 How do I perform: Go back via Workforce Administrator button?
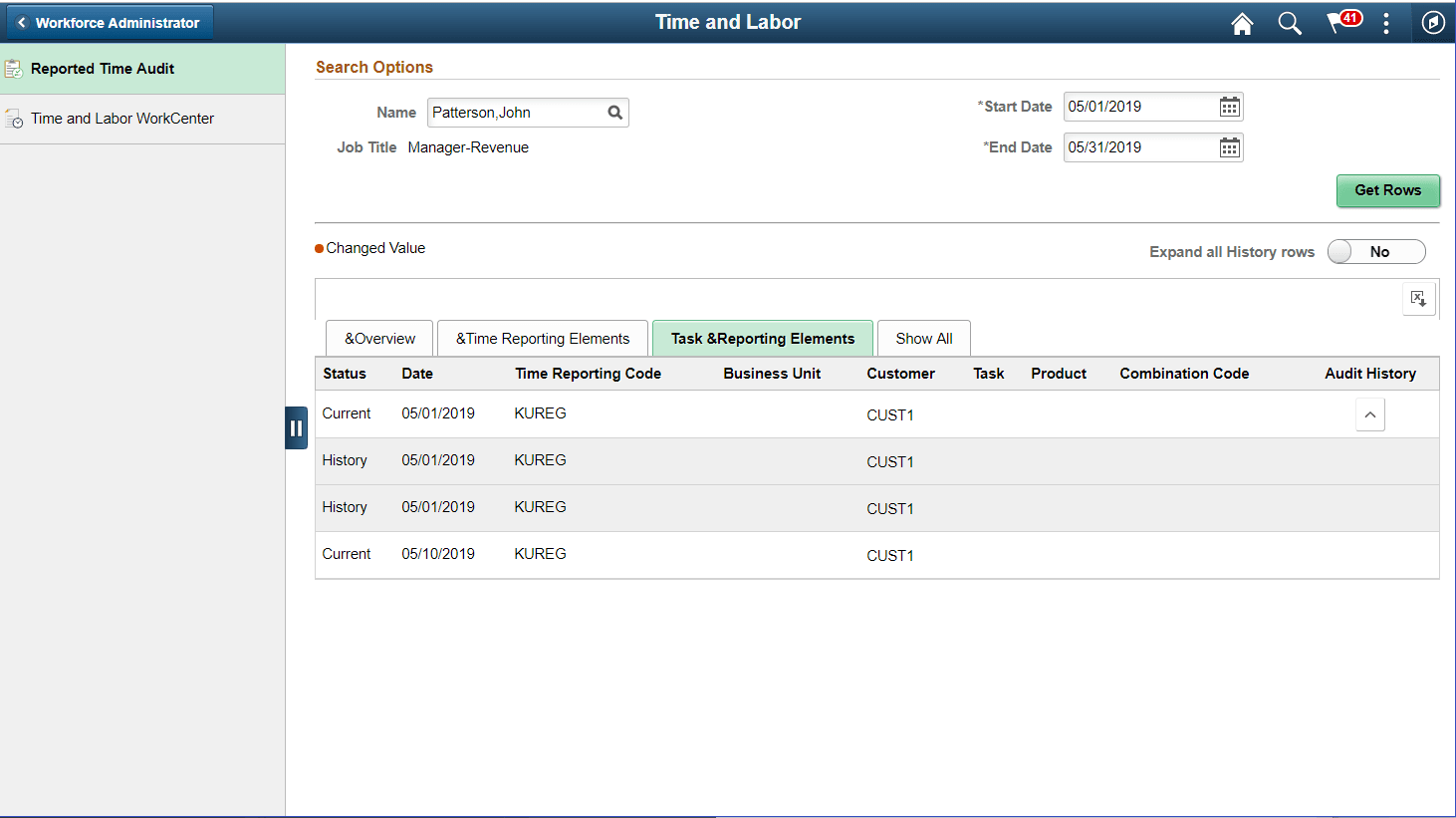pos(110,22)
